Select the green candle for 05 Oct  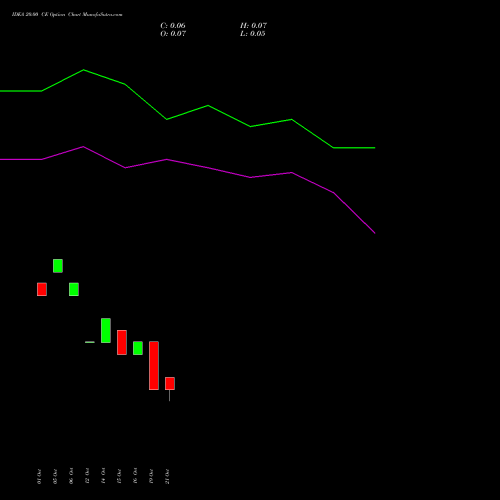click(x=58, y=266)
